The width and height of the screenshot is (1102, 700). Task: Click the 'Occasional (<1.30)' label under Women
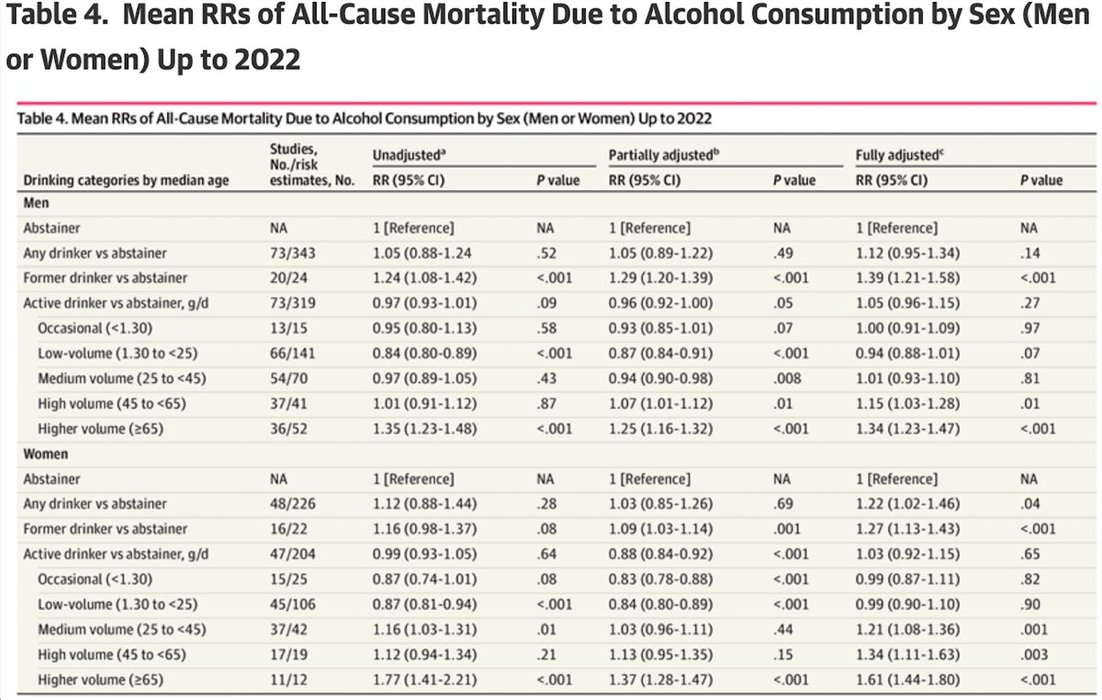pyautogui.click(x=95, y=579)
